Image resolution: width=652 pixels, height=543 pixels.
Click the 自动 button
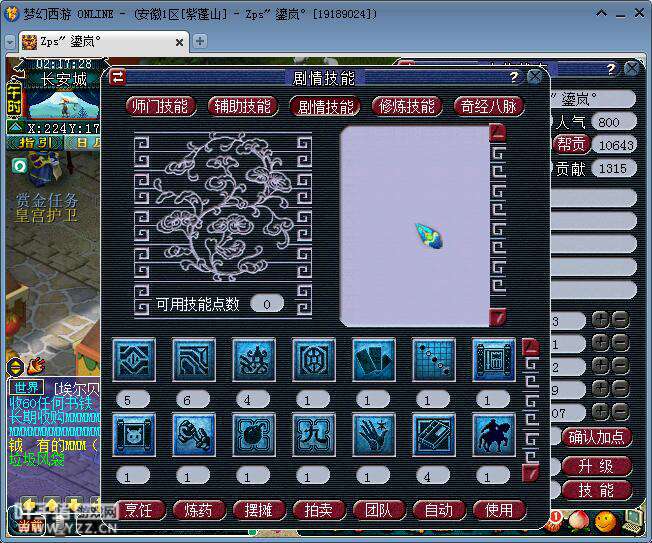[439, 510]
